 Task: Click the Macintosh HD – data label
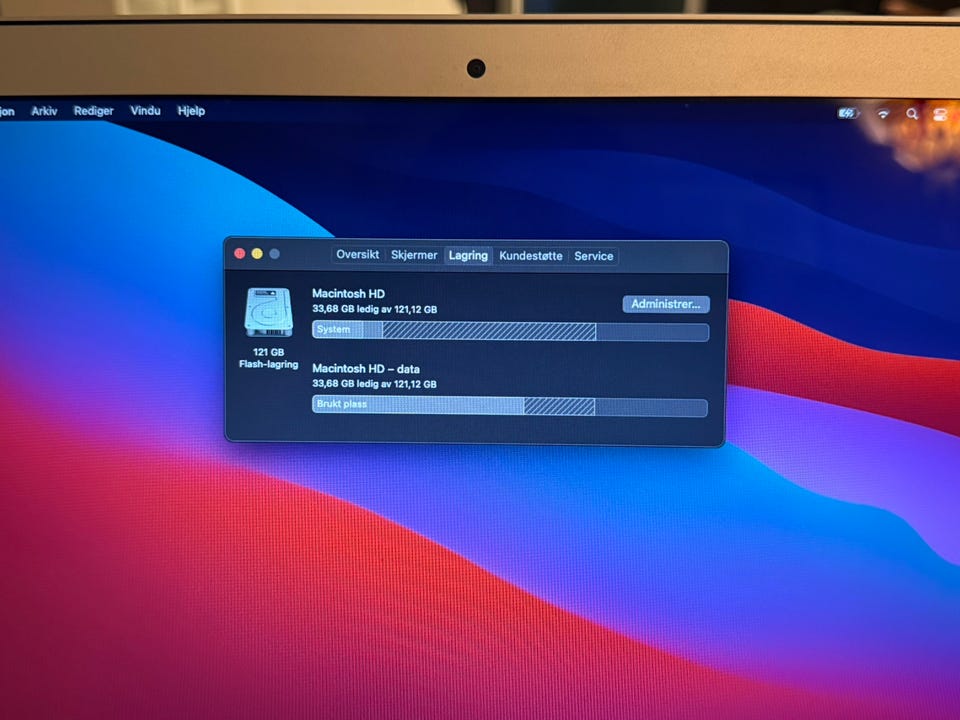366,369
